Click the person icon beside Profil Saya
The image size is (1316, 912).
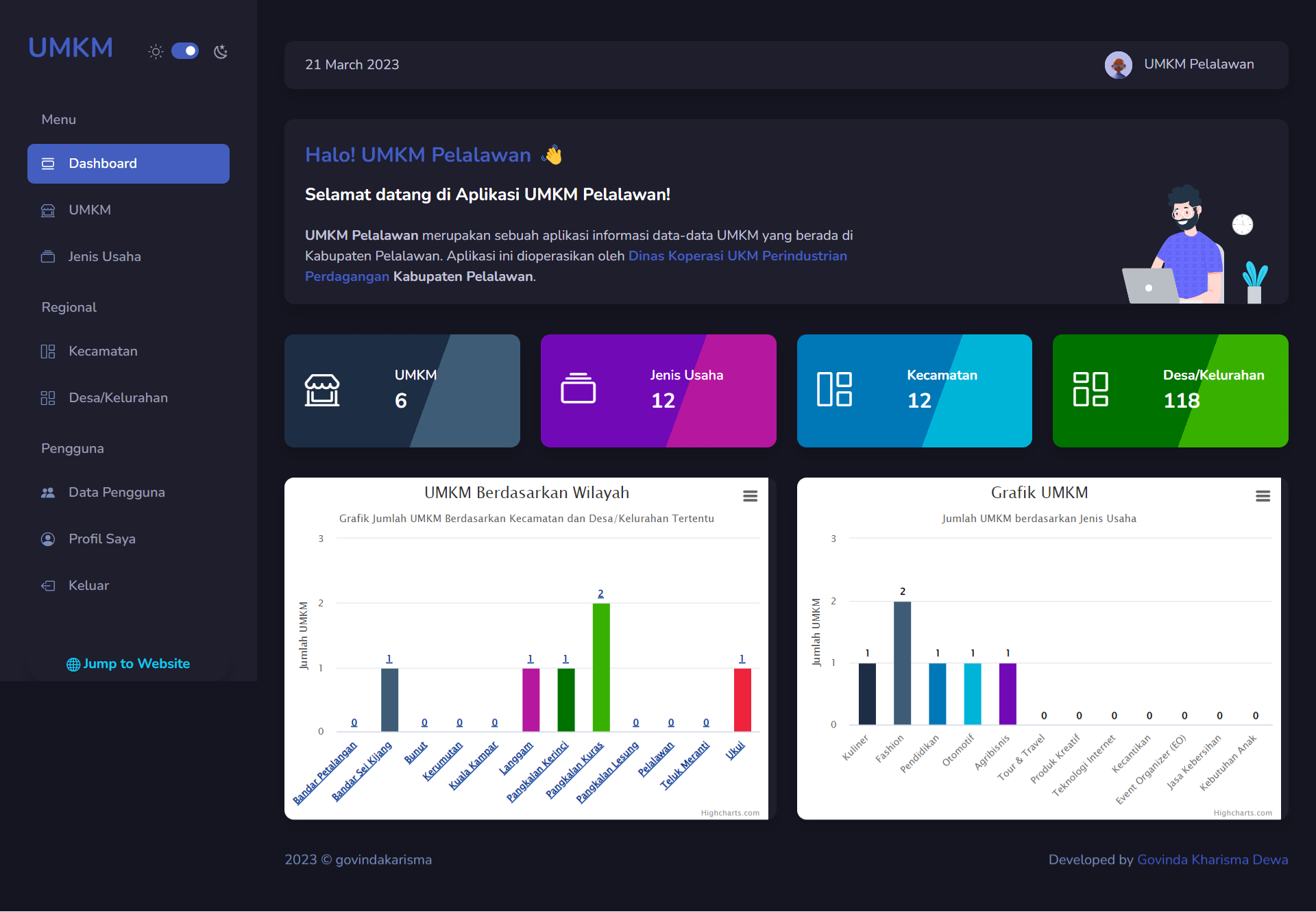pyautogui.click(x=48, y=539)
